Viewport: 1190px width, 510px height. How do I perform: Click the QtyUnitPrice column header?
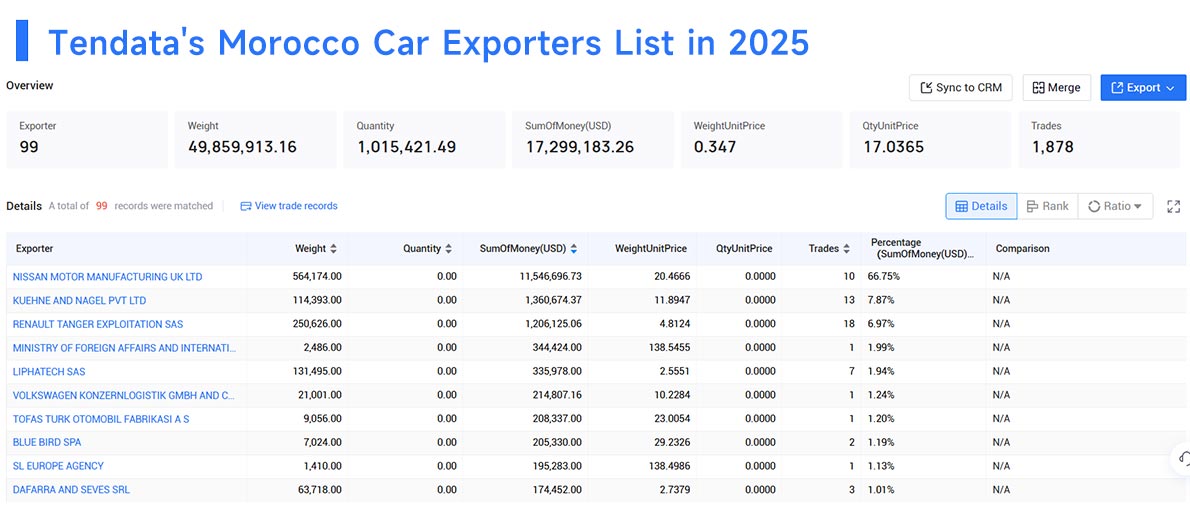point(744,248)
